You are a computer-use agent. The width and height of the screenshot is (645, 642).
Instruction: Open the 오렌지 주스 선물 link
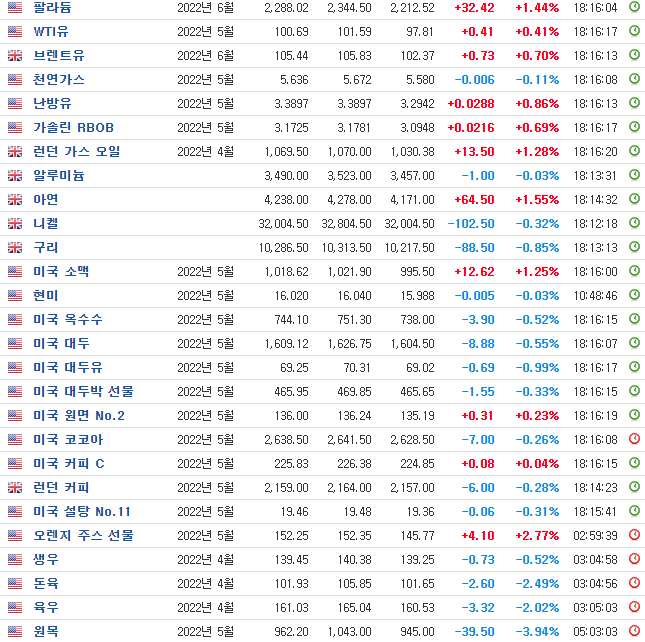click(84, 535)
